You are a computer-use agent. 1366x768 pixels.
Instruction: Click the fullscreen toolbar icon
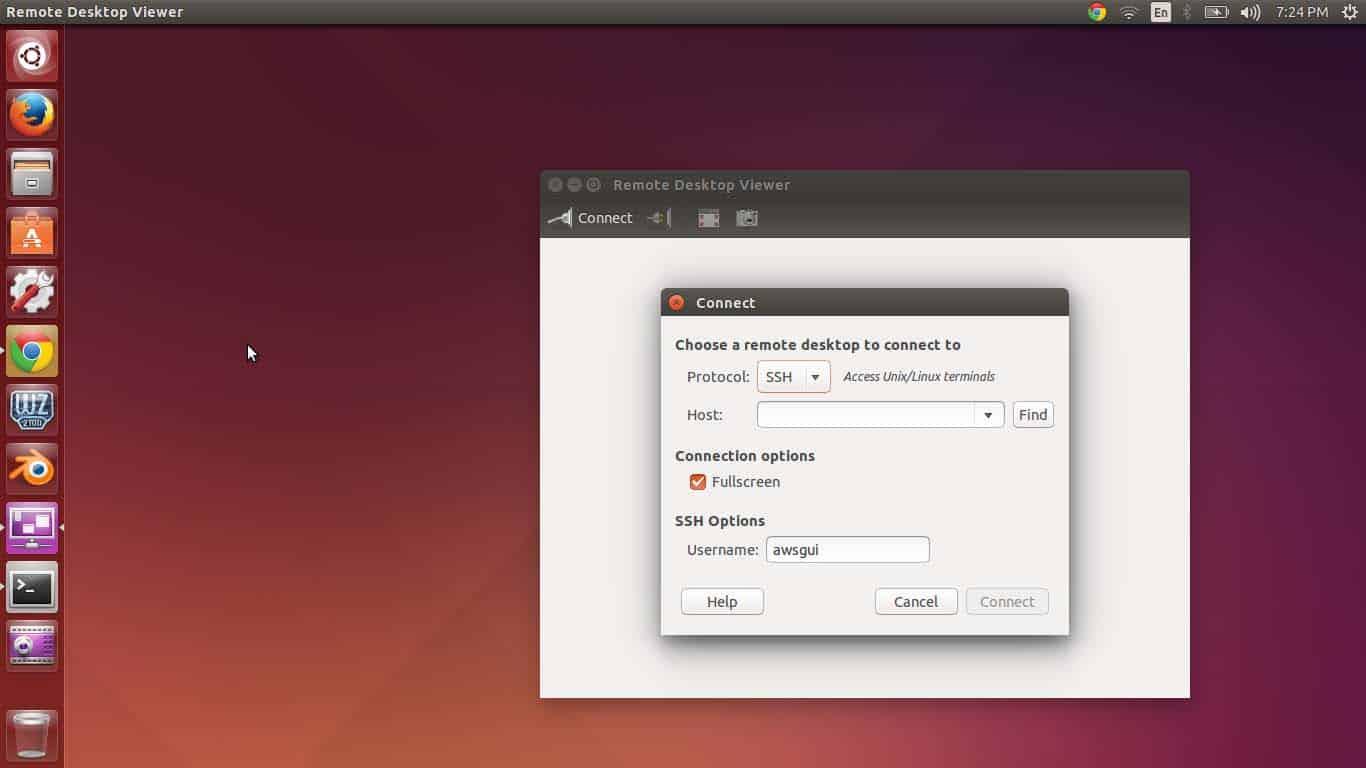[709, 218]
